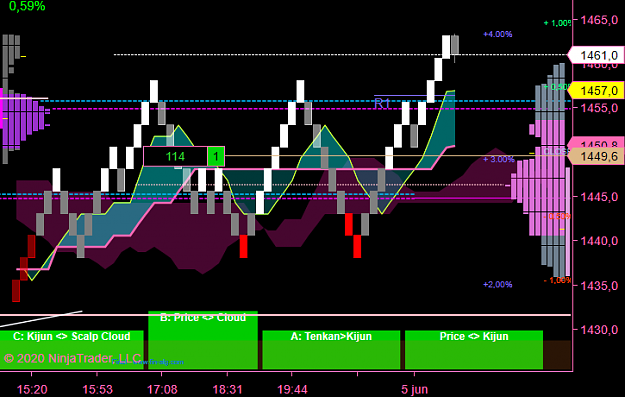Click the green 1 position marker
This screenshot has width=625, height=397.
(216, 156)
